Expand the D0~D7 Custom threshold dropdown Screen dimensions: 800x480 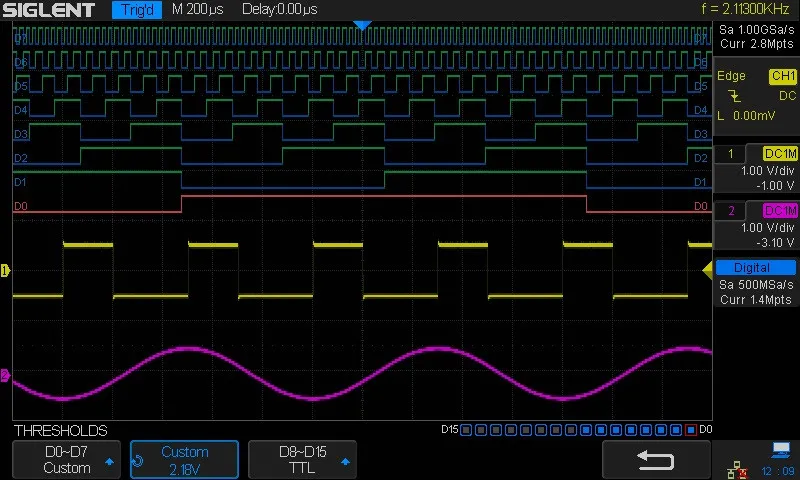(66, 460)
